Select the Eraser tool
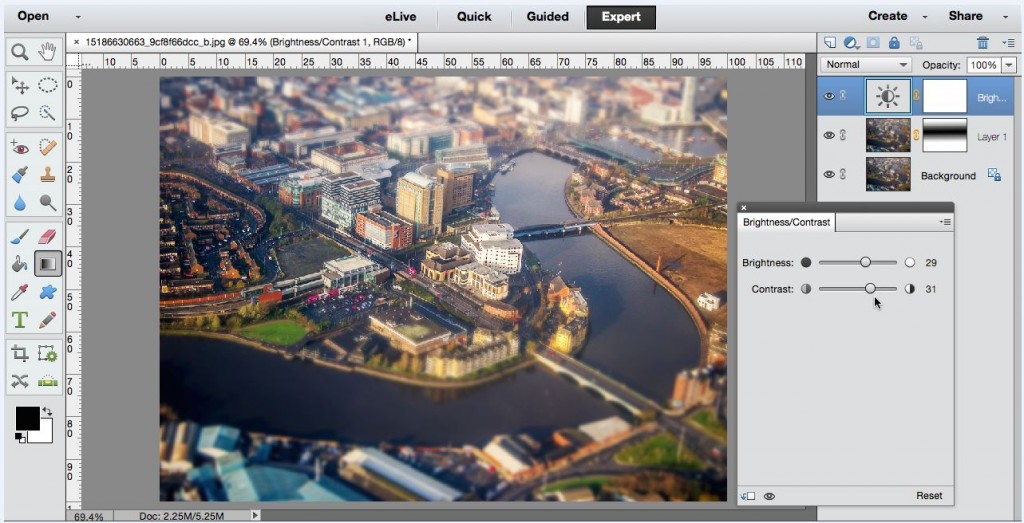Viewport: 1024px width, 523px height. pos(47,236)
